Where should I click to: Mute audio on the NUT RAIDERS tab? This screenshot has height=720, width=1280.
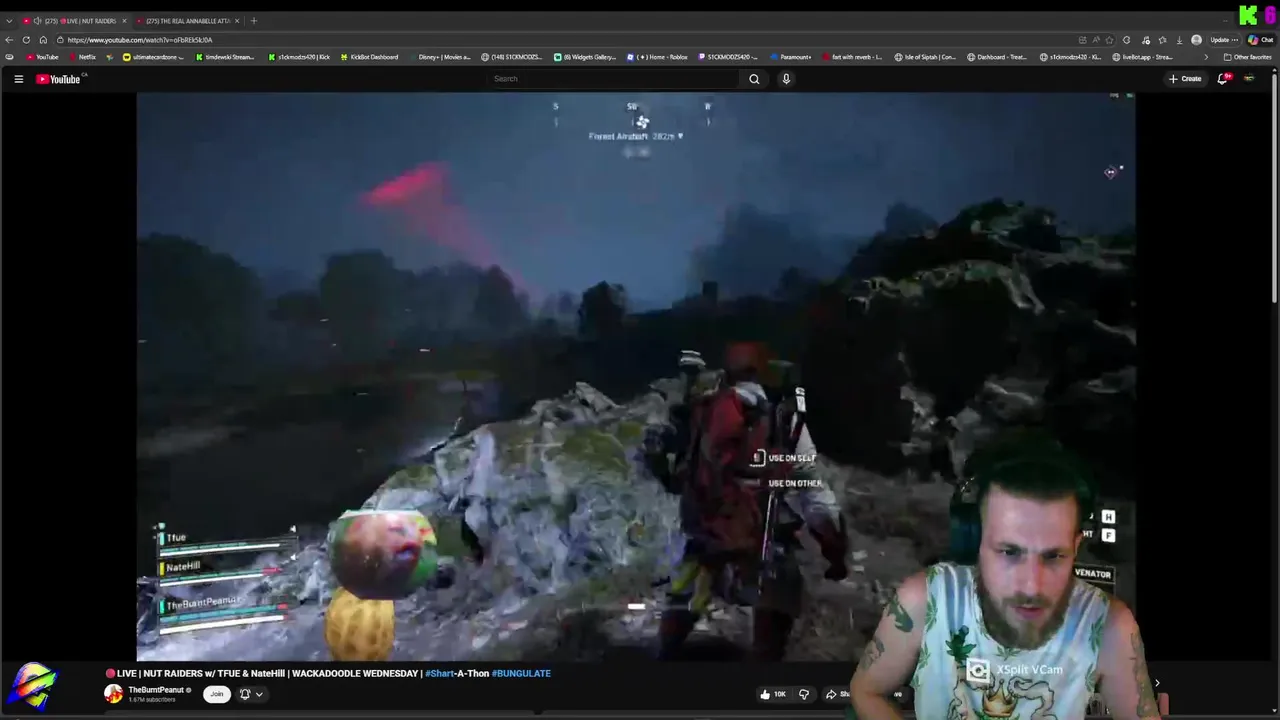[x=37, y=21]
